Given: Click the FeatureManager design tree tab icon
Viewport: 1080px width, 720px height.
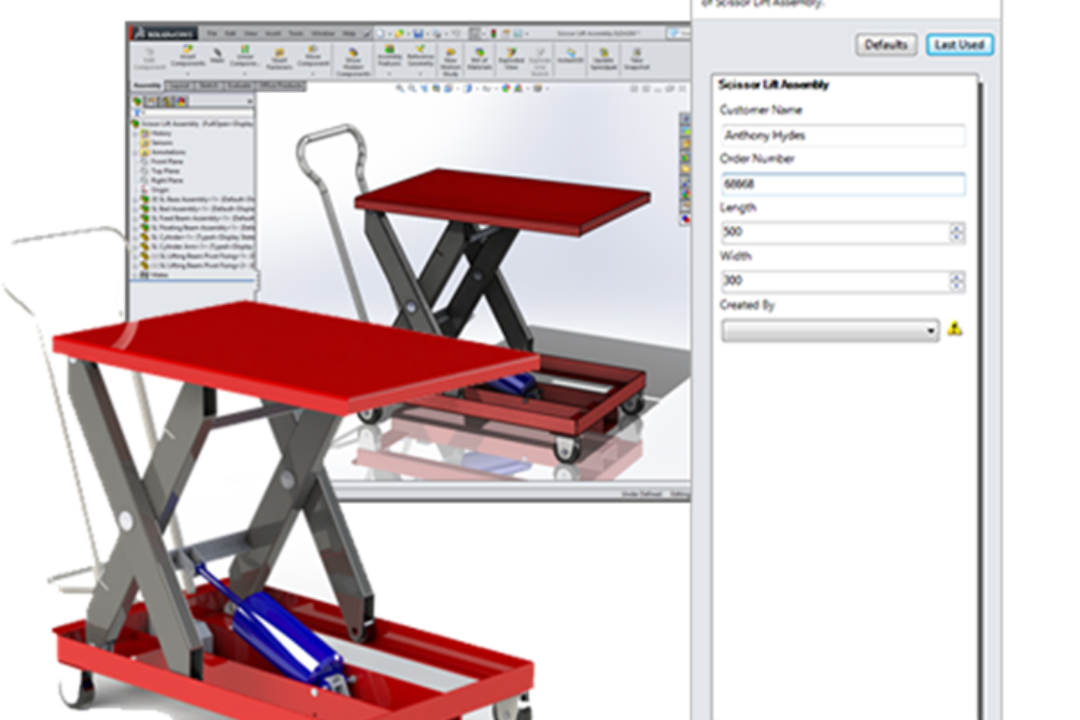Looking at the screenshot, I should (137, 101).
